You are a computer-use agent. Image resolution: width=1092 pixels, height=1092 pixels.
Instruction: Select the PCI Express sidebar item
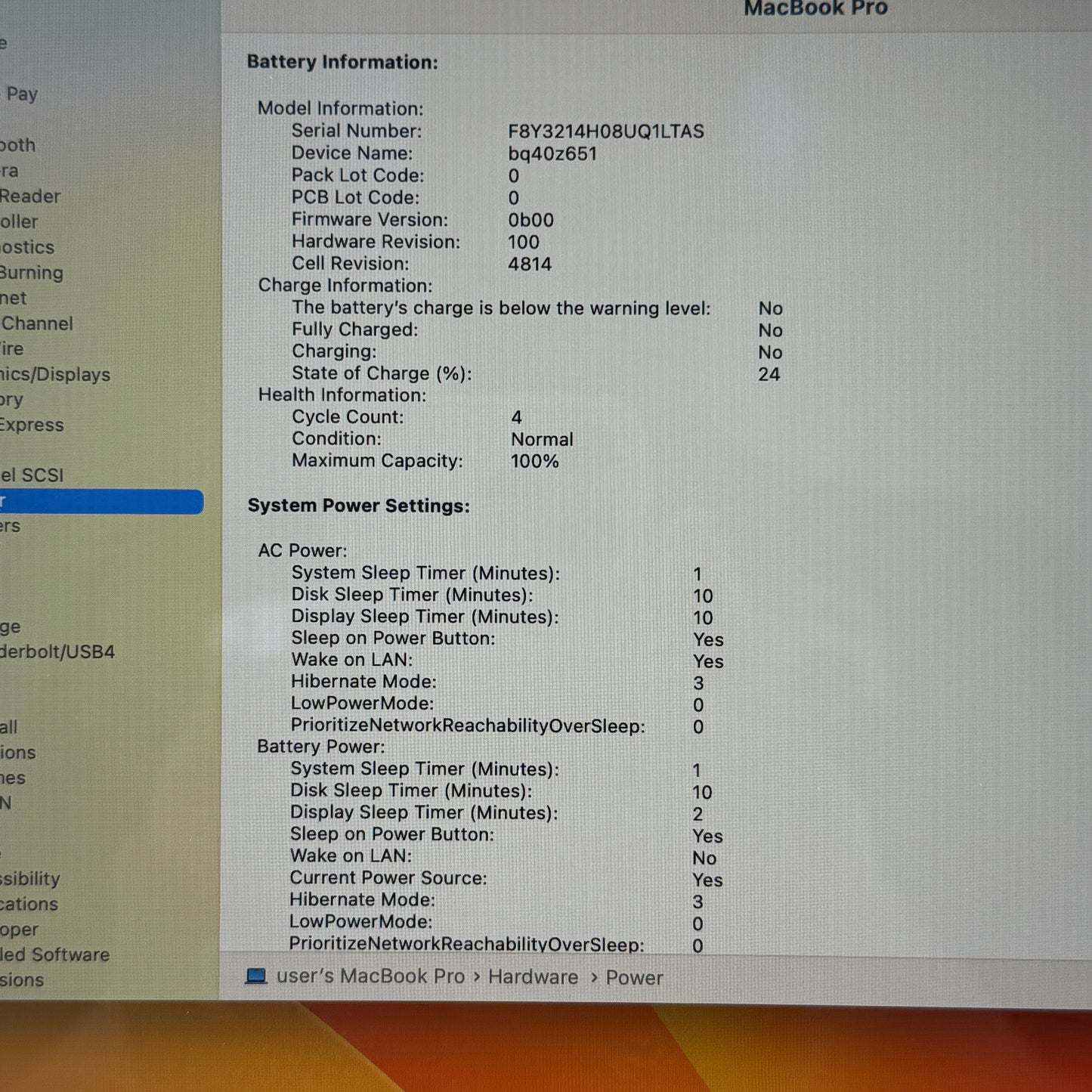(x=32, y=425)
